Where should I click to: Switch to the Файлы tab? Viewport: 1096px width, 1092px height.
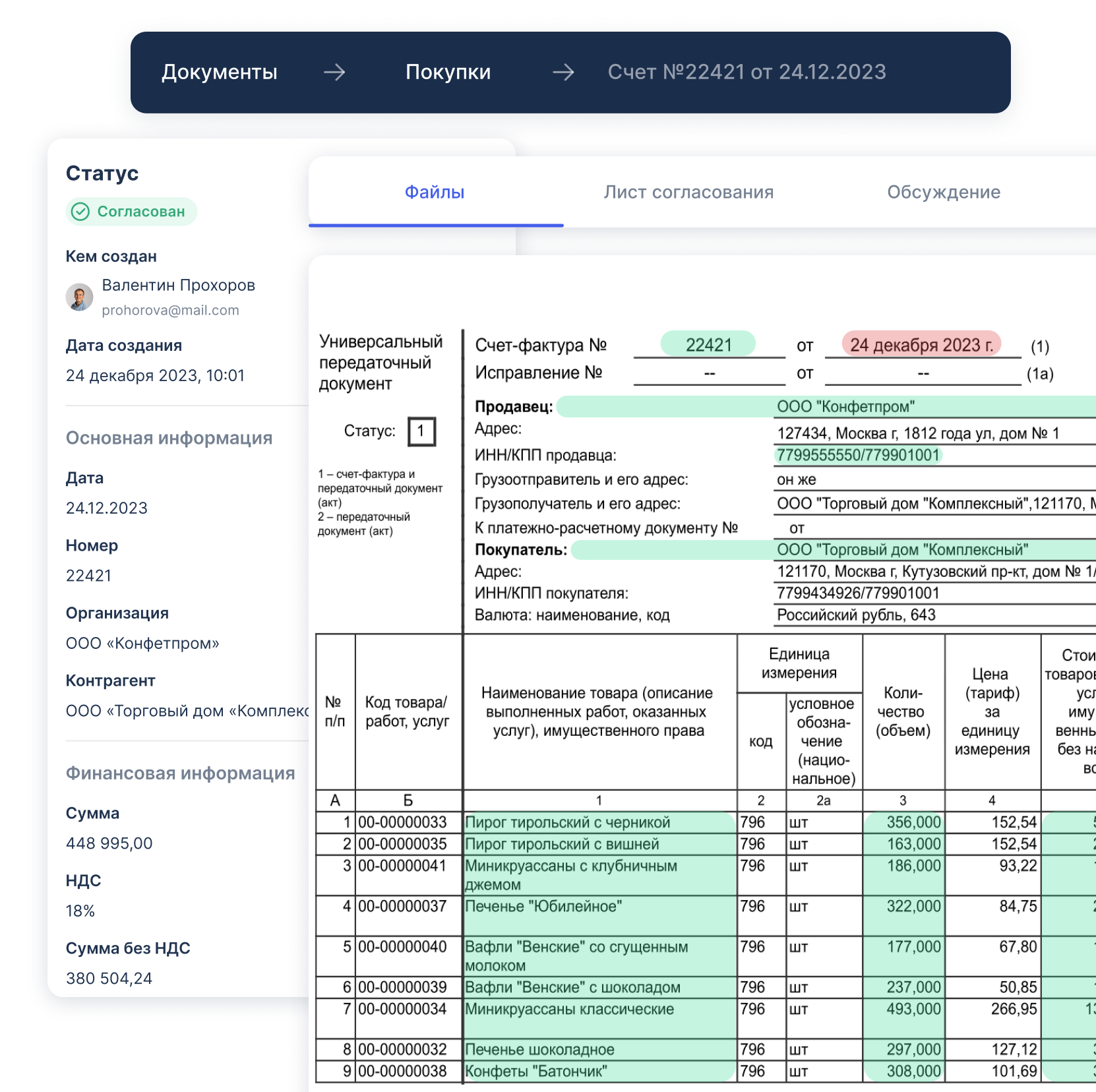[x=435, y=193]
